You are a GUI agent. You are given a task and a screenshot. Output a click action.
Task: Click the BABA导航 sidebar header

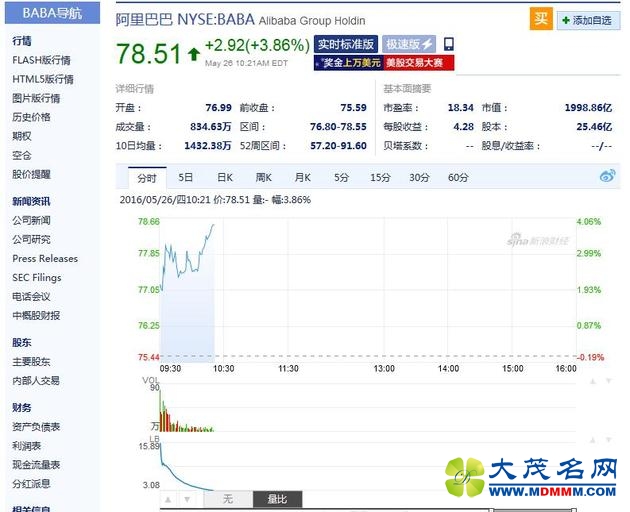coord(52,13)
